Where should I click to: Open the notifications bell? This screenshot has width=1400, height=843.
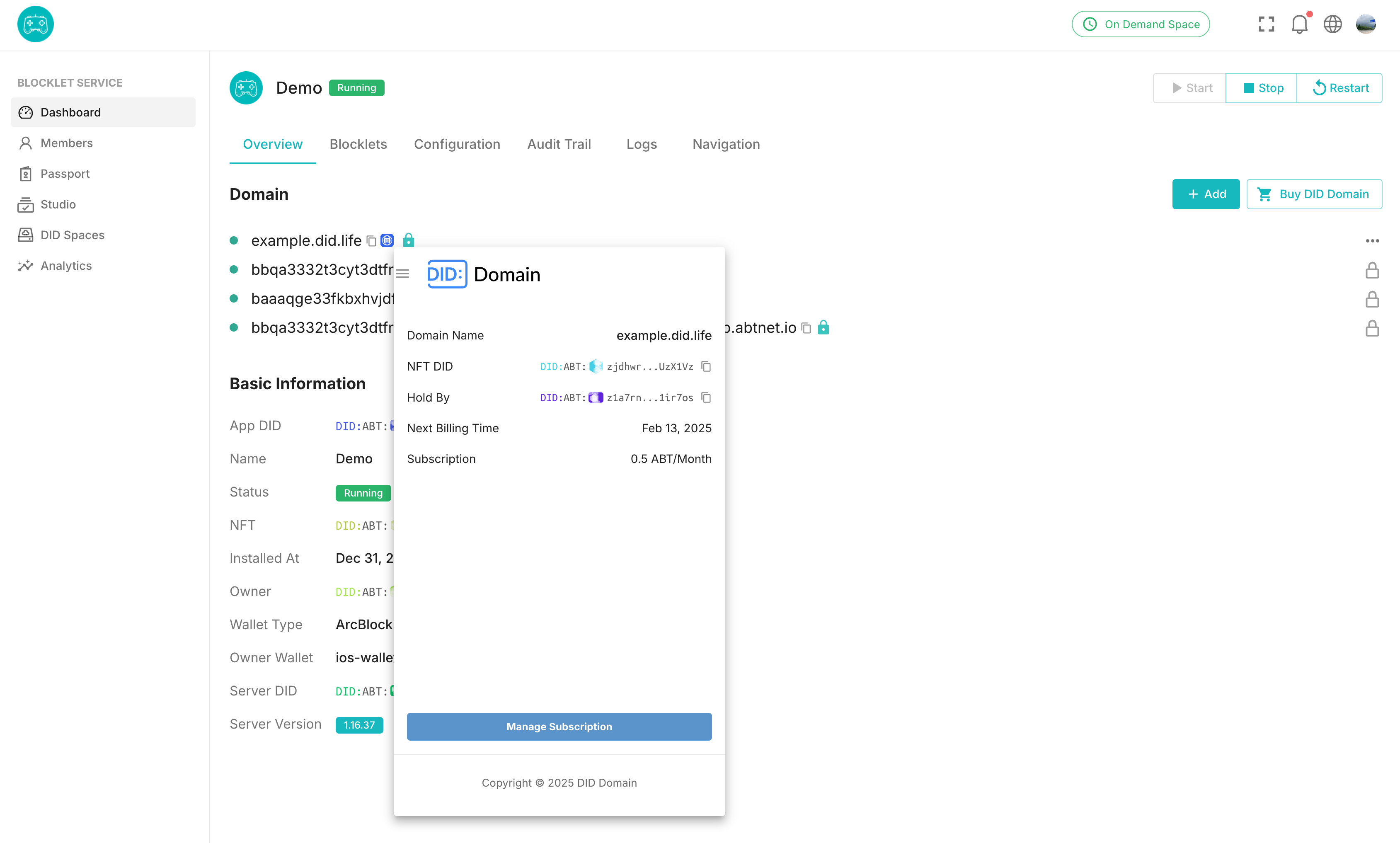click(x=1299, y=24)
